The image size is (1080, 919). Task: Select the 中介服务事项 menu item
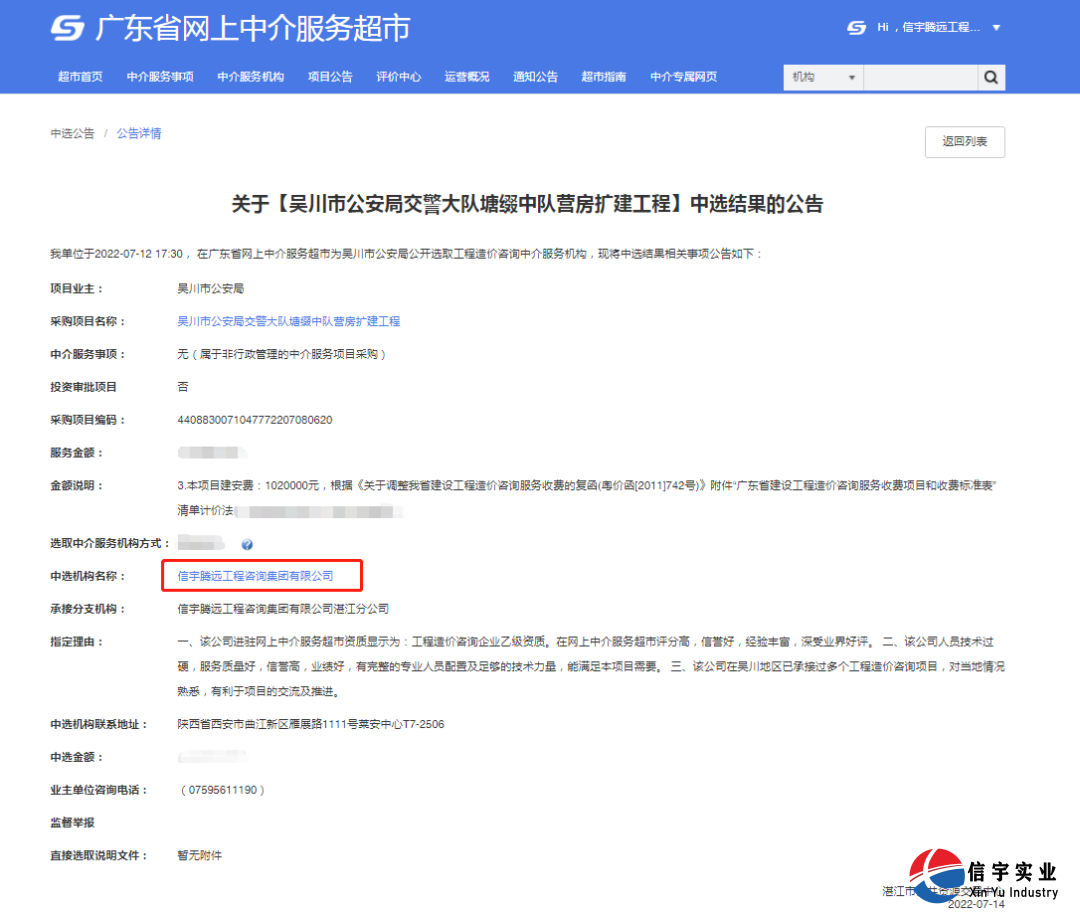(x=160, y=77)
